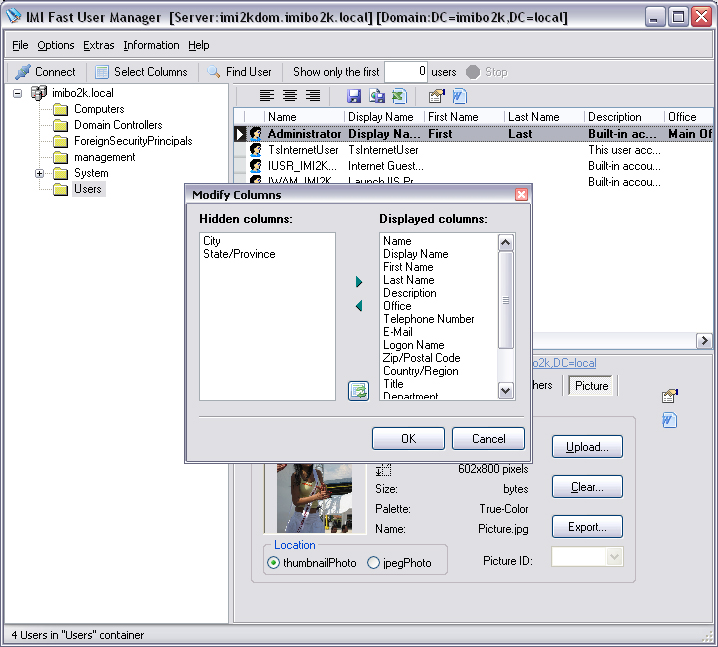Close the Modify Columns dialog
The height and width of the screenshot is (647, 718).
(521, 195)
